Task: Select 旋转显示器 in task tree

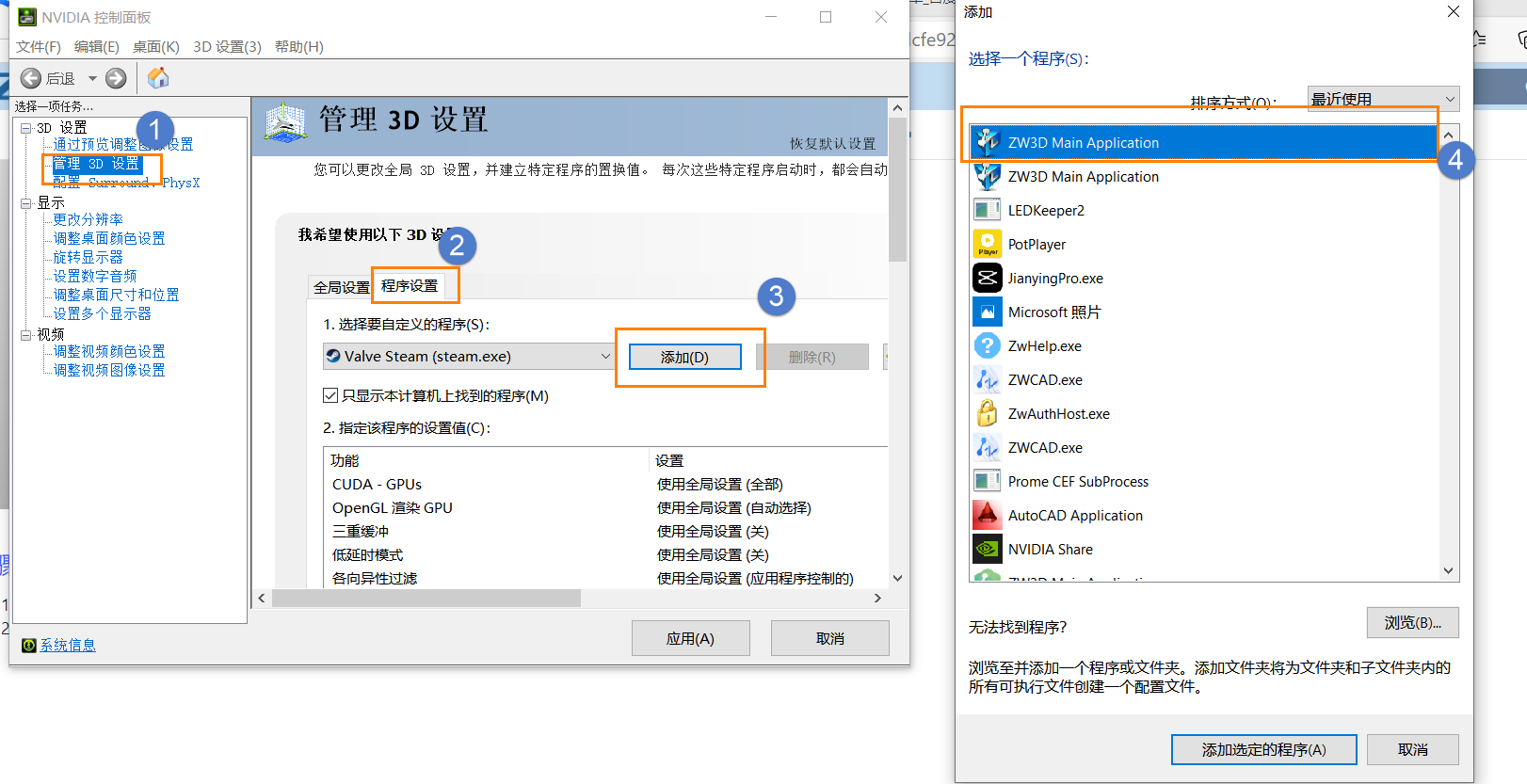Action: [88, 257]
